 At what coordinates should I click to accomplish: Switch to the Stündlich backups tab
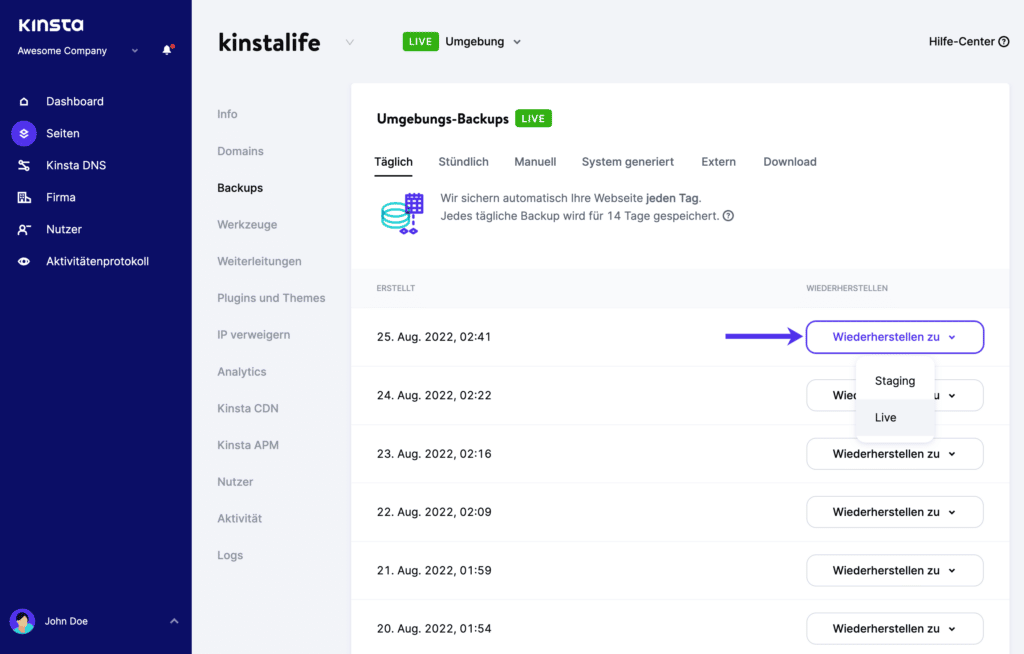click(463, 162)
